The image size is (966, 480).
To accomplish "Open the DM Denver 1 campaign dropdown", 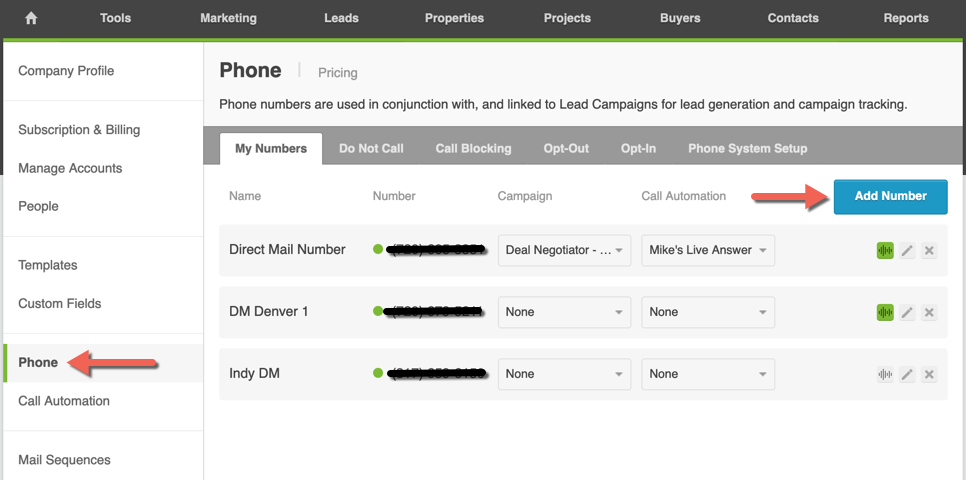I will click(564, 312).
